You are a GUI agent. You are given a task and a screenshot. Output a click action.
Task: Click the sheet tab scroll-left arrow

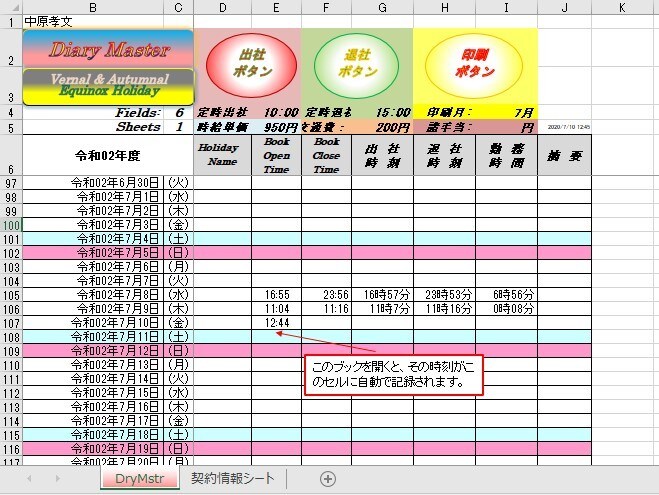[29, 479]
